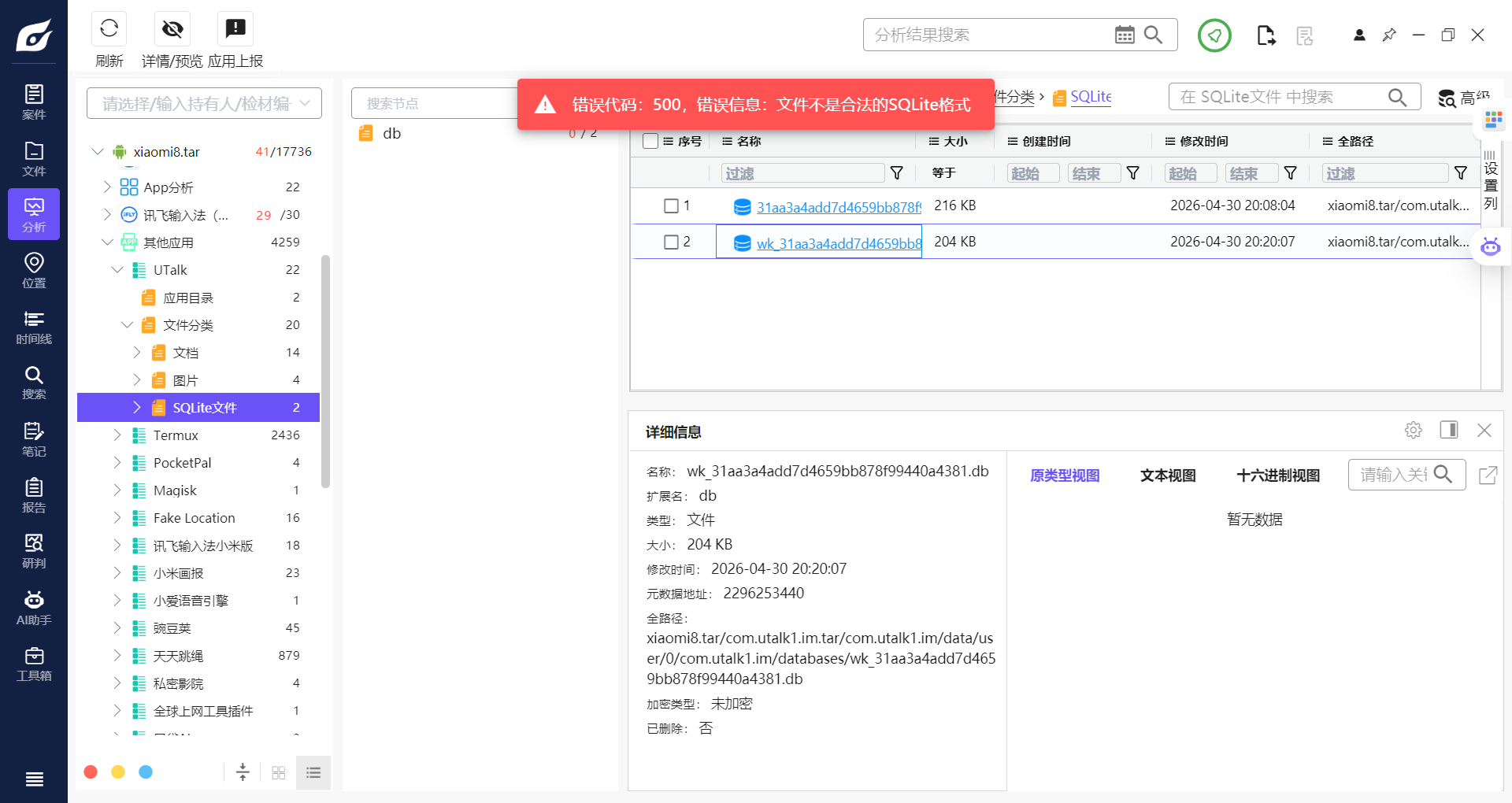
Task: Click the 刷新 refresh toolbar icon
Action: [x=109, y=29]
